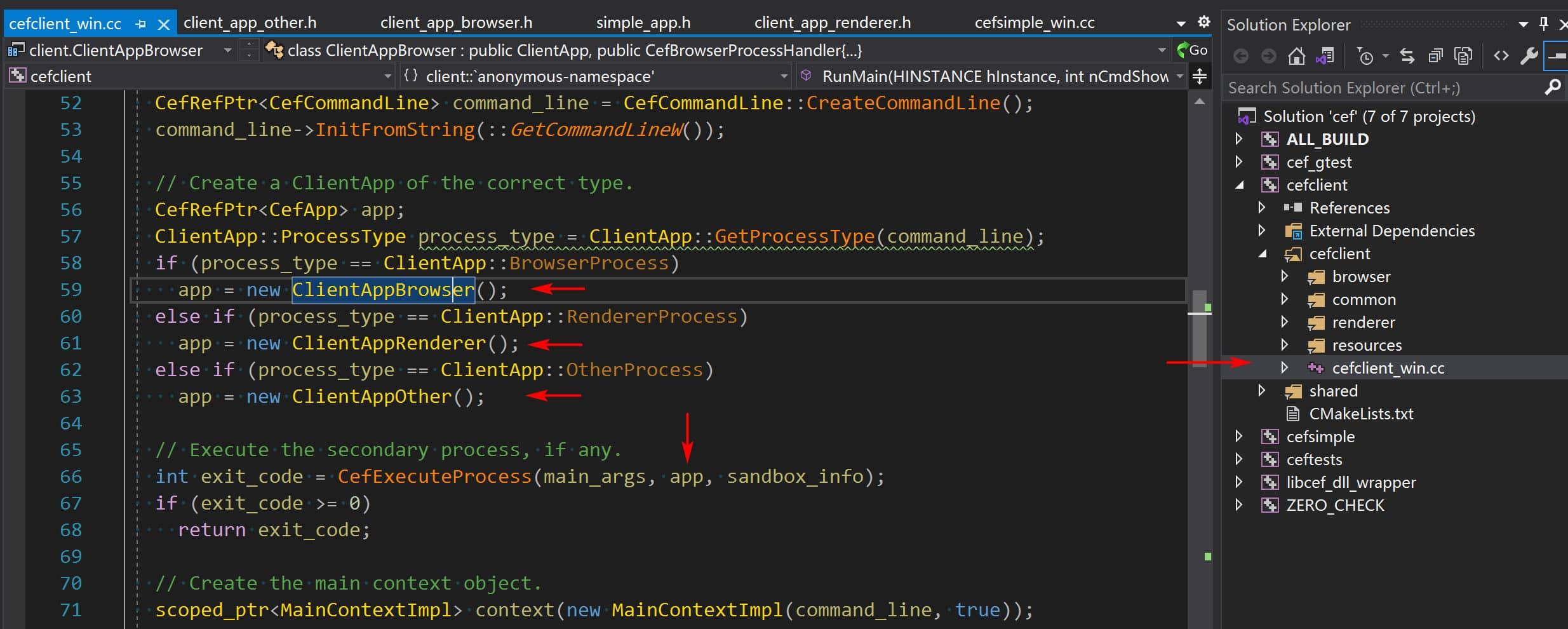Open the tab-well settings gear icon
Viewport: 1568px width, 629px height.
(x=1203, y=22)
